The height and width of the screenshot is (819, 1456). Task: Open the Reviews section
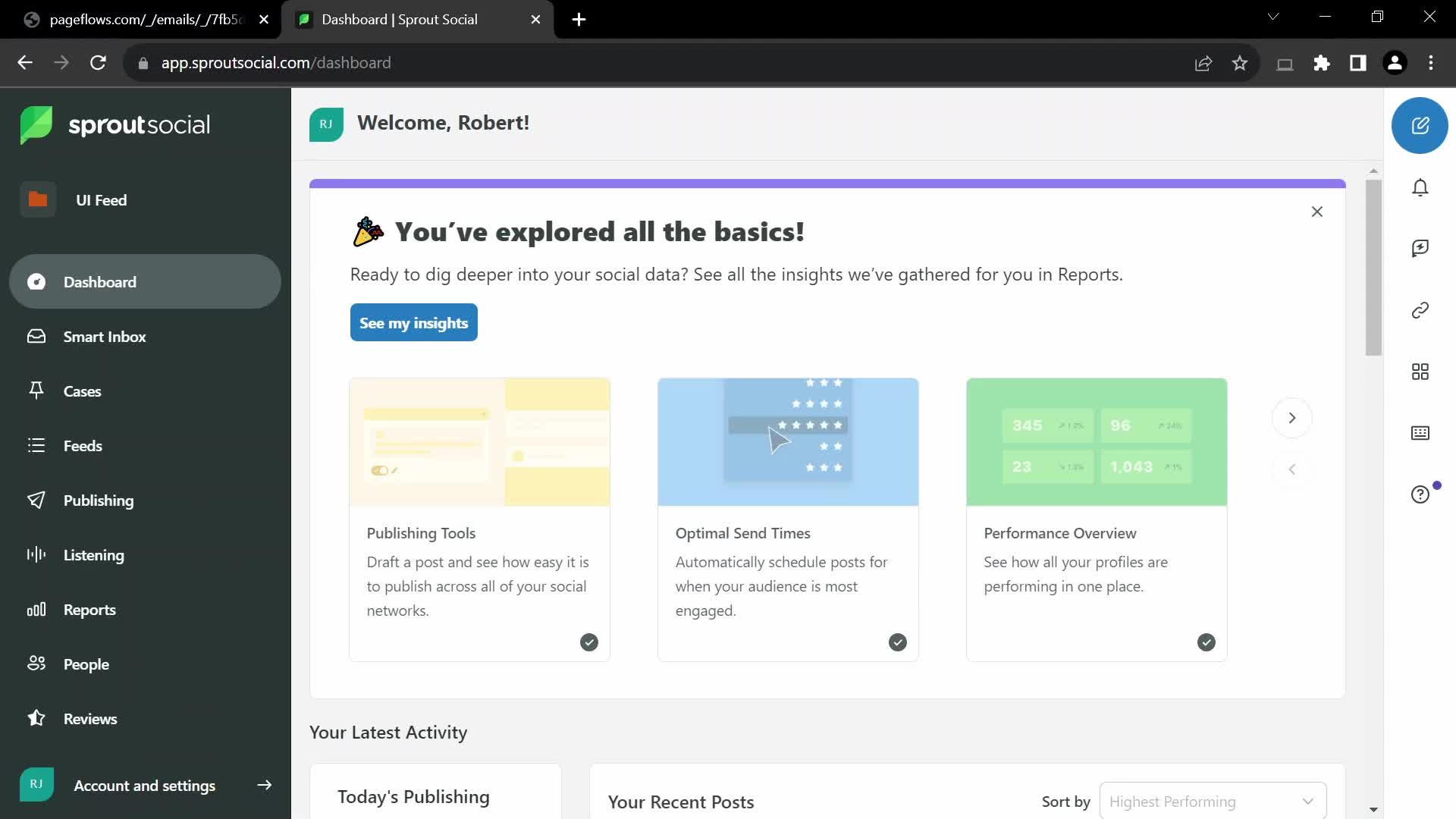point(91,718)
